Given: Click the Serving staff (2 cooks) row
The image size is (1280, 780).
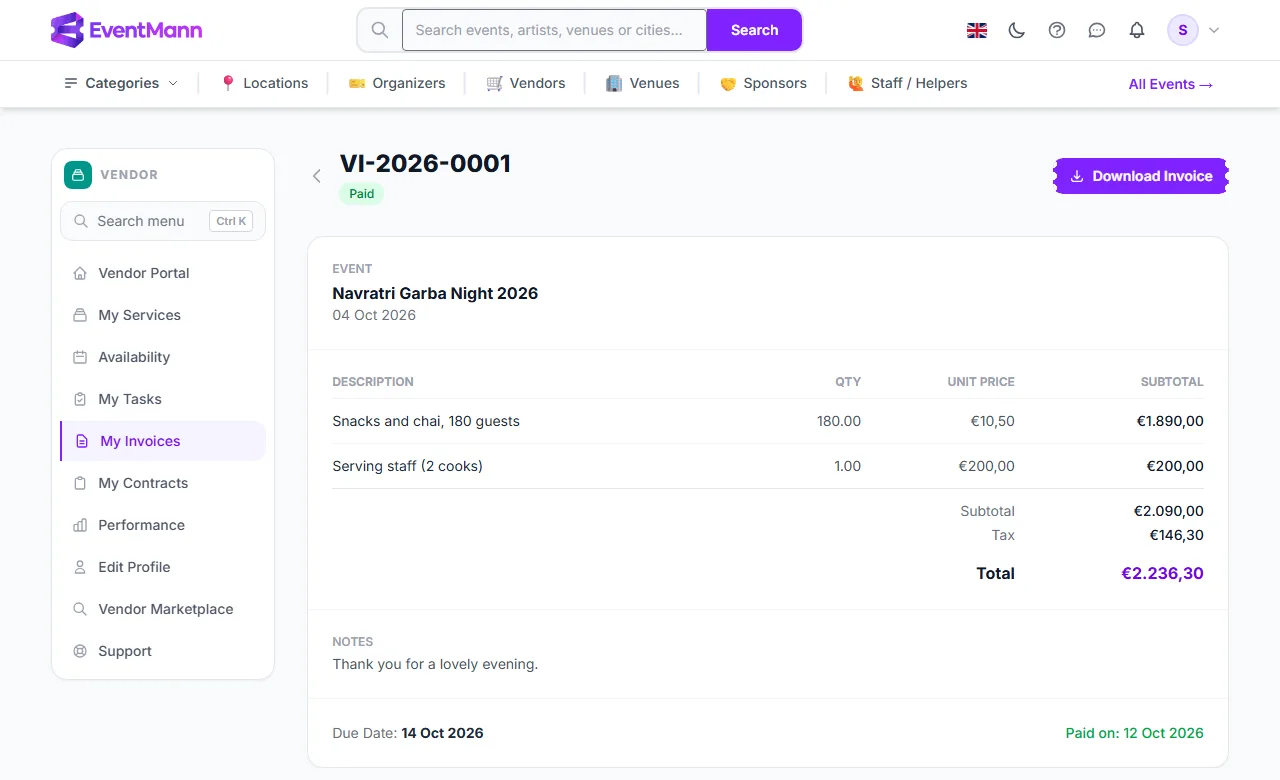Looking at the screenshot, I should (768, 466).
